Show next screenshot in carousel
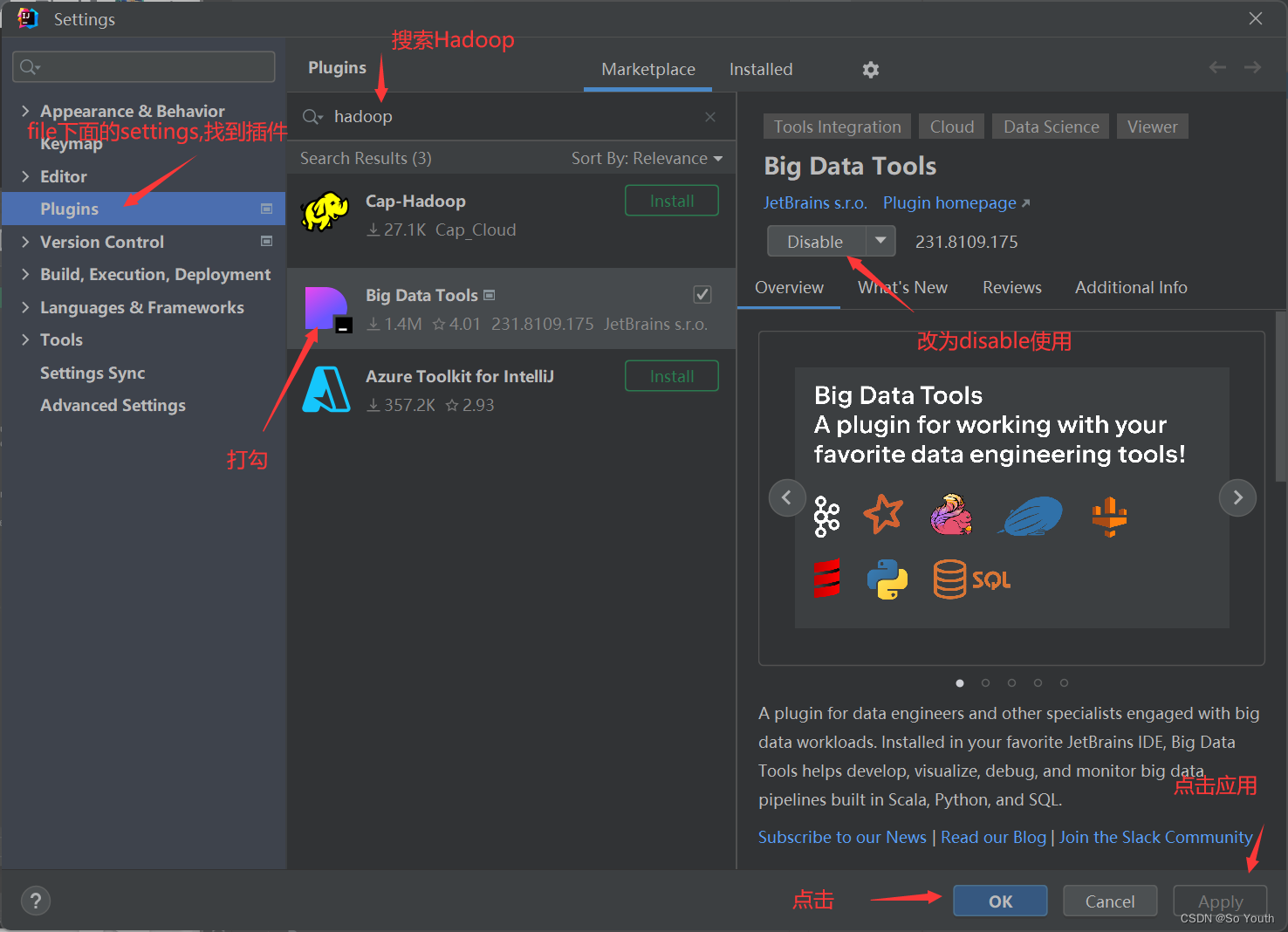 (x=1237, y=497)
